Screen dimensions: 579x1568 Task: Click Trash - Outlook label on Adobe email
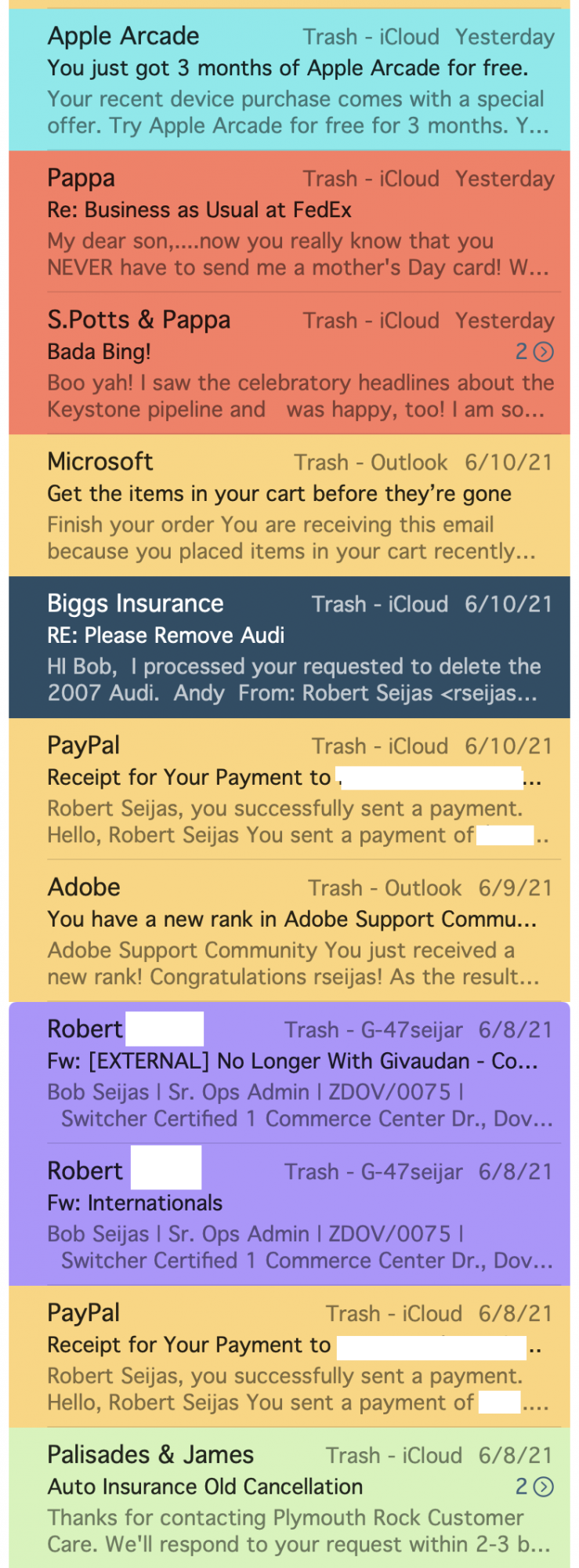click(x=385, y=888)
